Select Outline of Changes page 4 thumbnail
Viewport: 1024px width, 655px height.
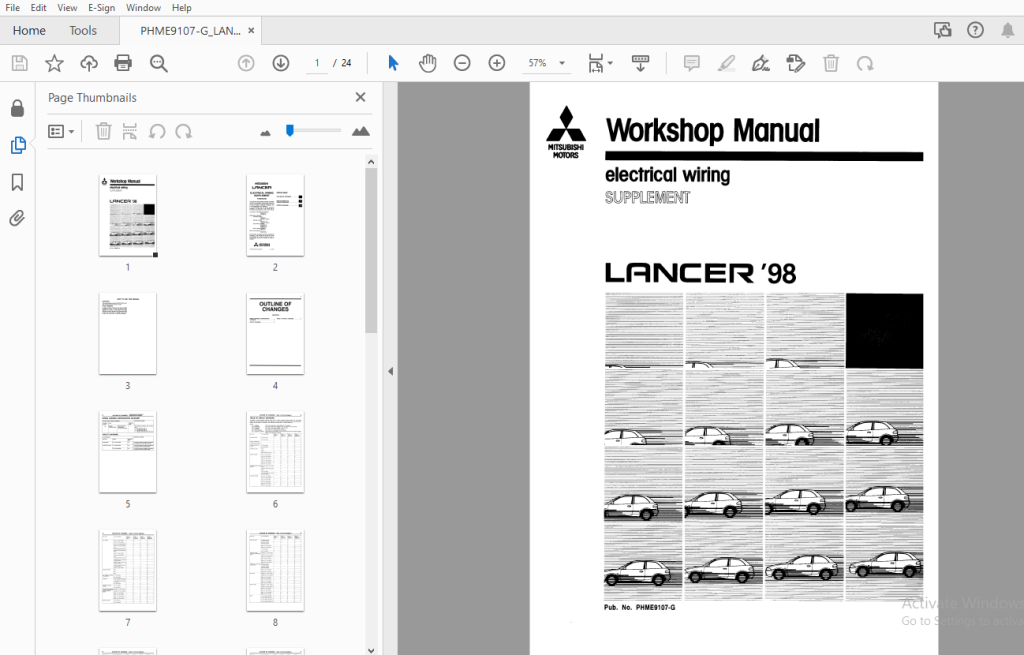[x=275, y=333]
